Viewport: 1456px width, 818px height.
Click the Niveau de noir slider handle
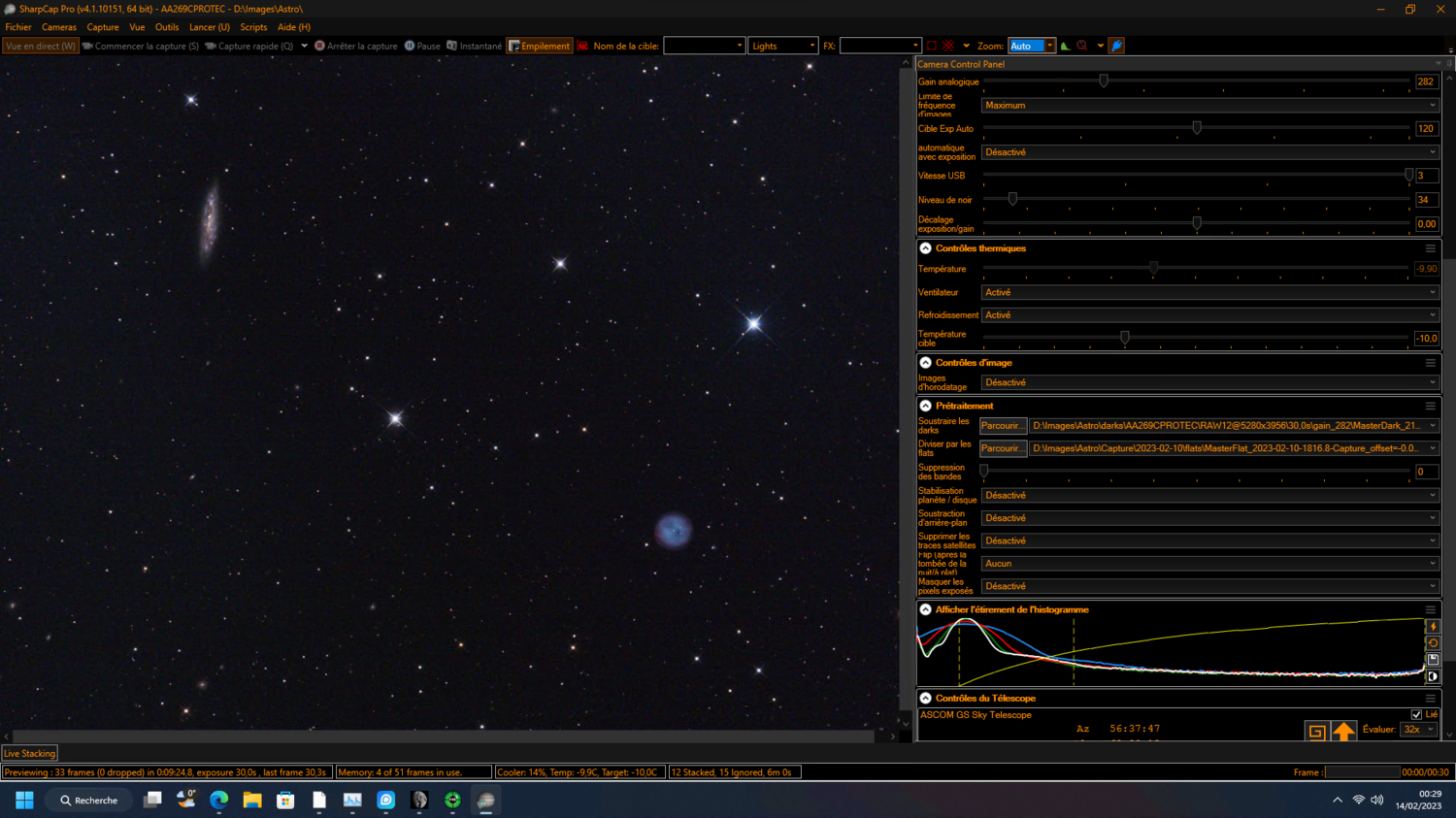coord(1012,198)
